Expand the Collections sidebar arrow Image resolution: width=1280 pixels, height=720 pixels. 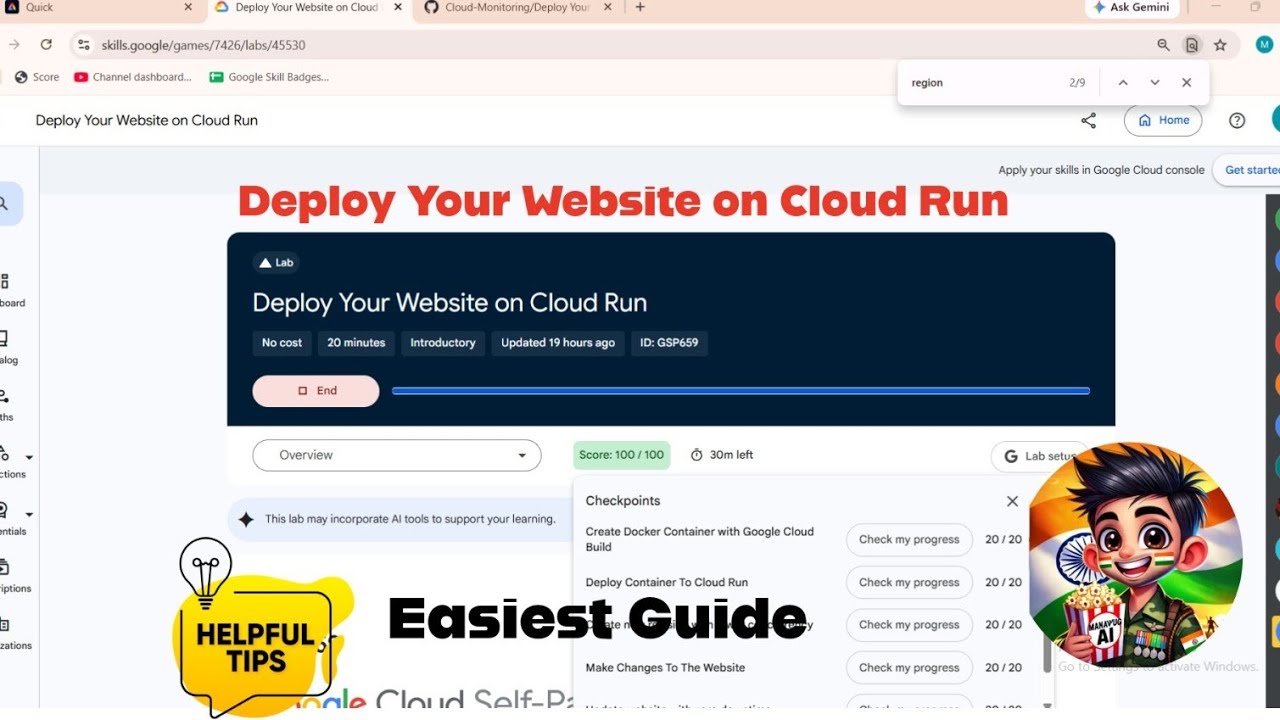click(29, 457)
